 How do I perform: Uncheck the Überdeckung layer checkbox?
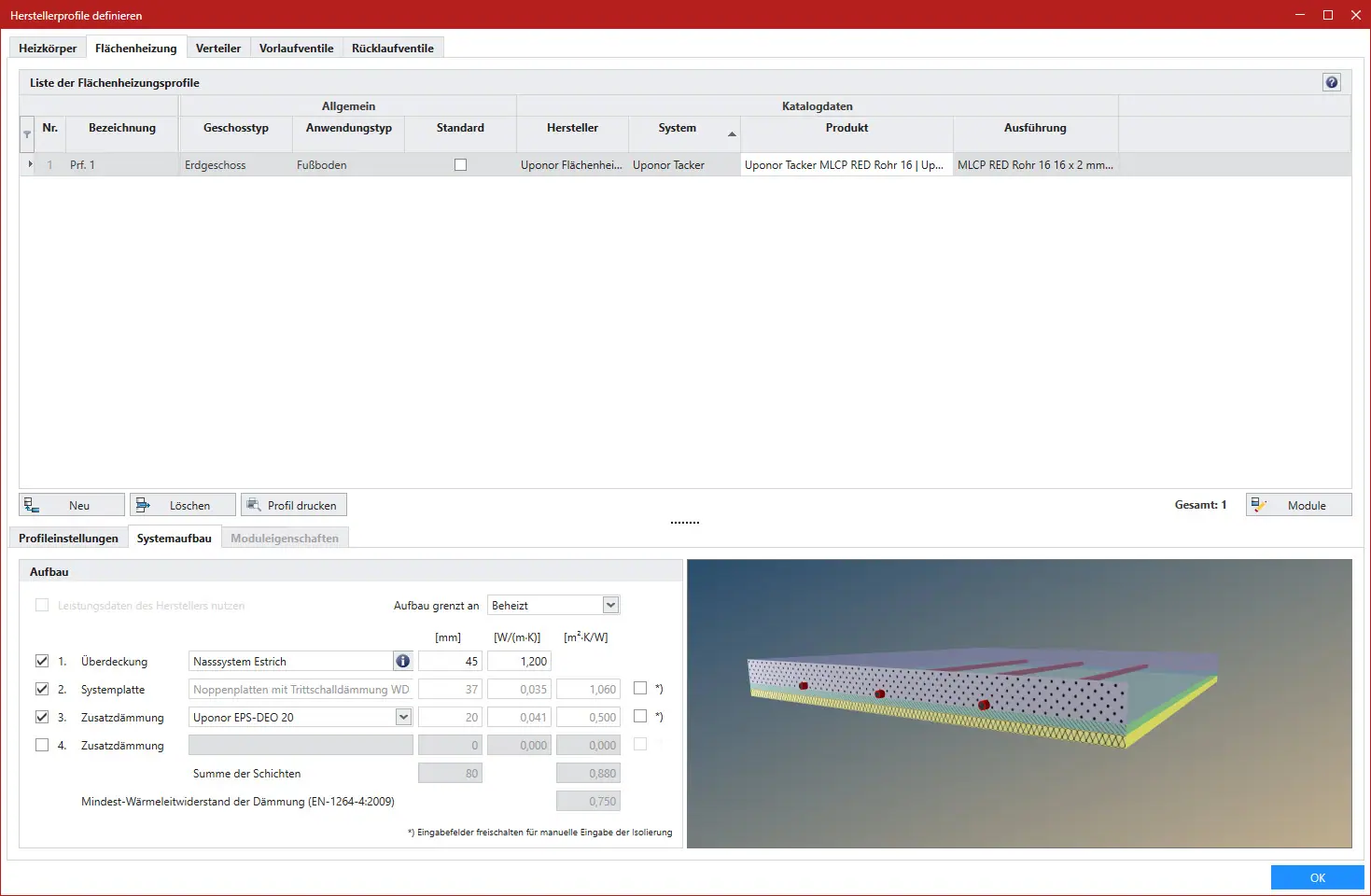pos(42,661)
